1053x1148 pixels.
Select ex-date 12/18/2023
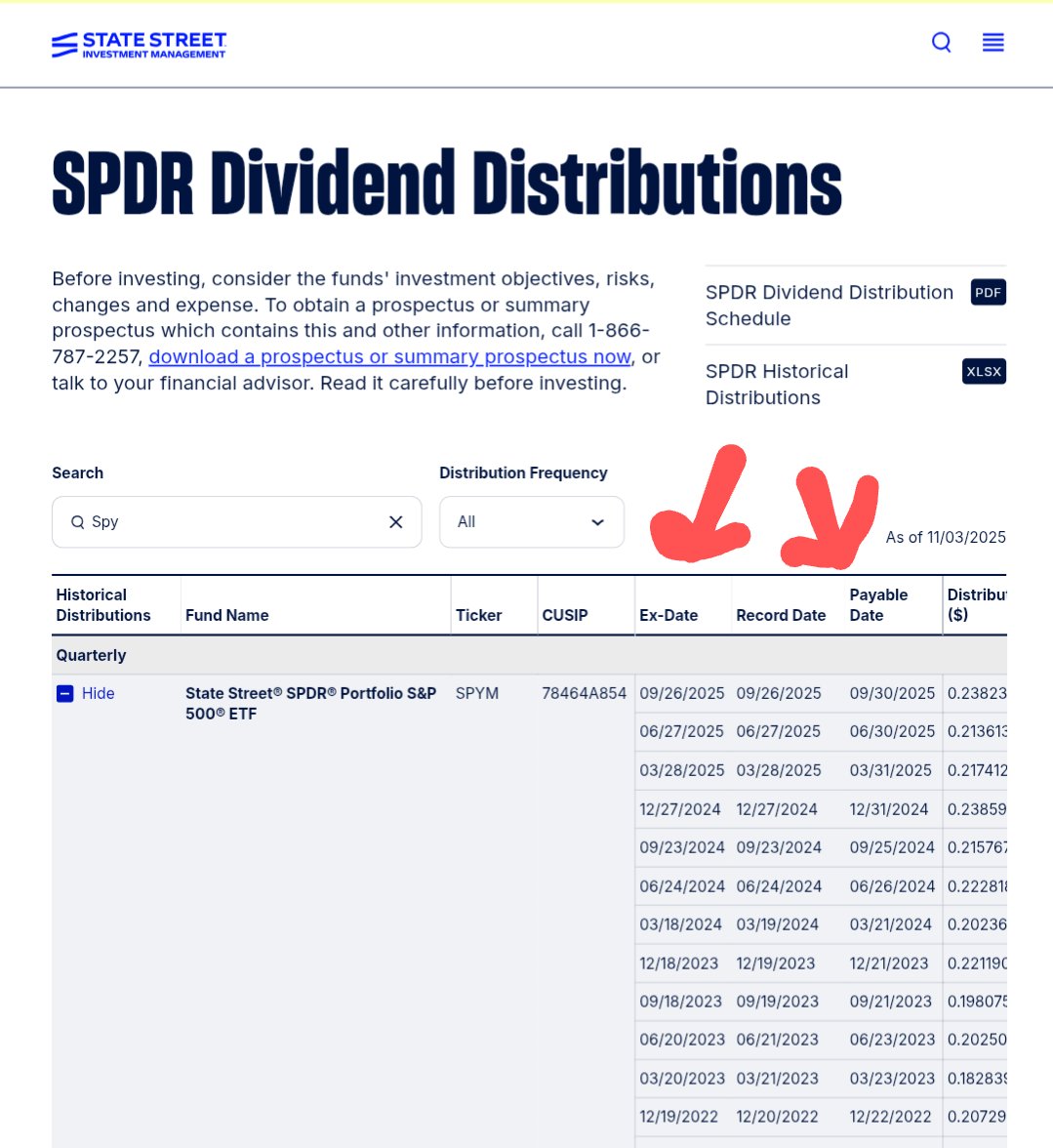click(x=679, y=963)
